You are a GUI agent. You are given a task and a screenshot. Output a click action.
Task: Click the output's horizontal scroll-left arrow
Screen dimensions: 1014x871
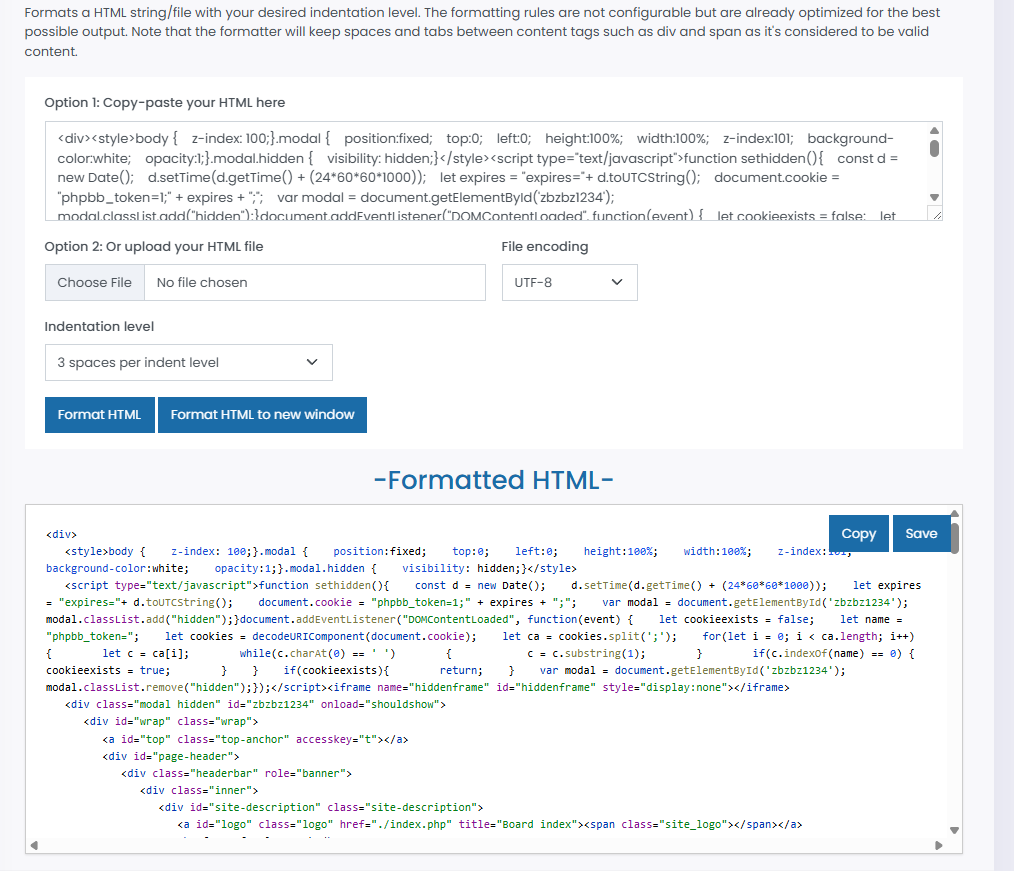coord(34,845)
